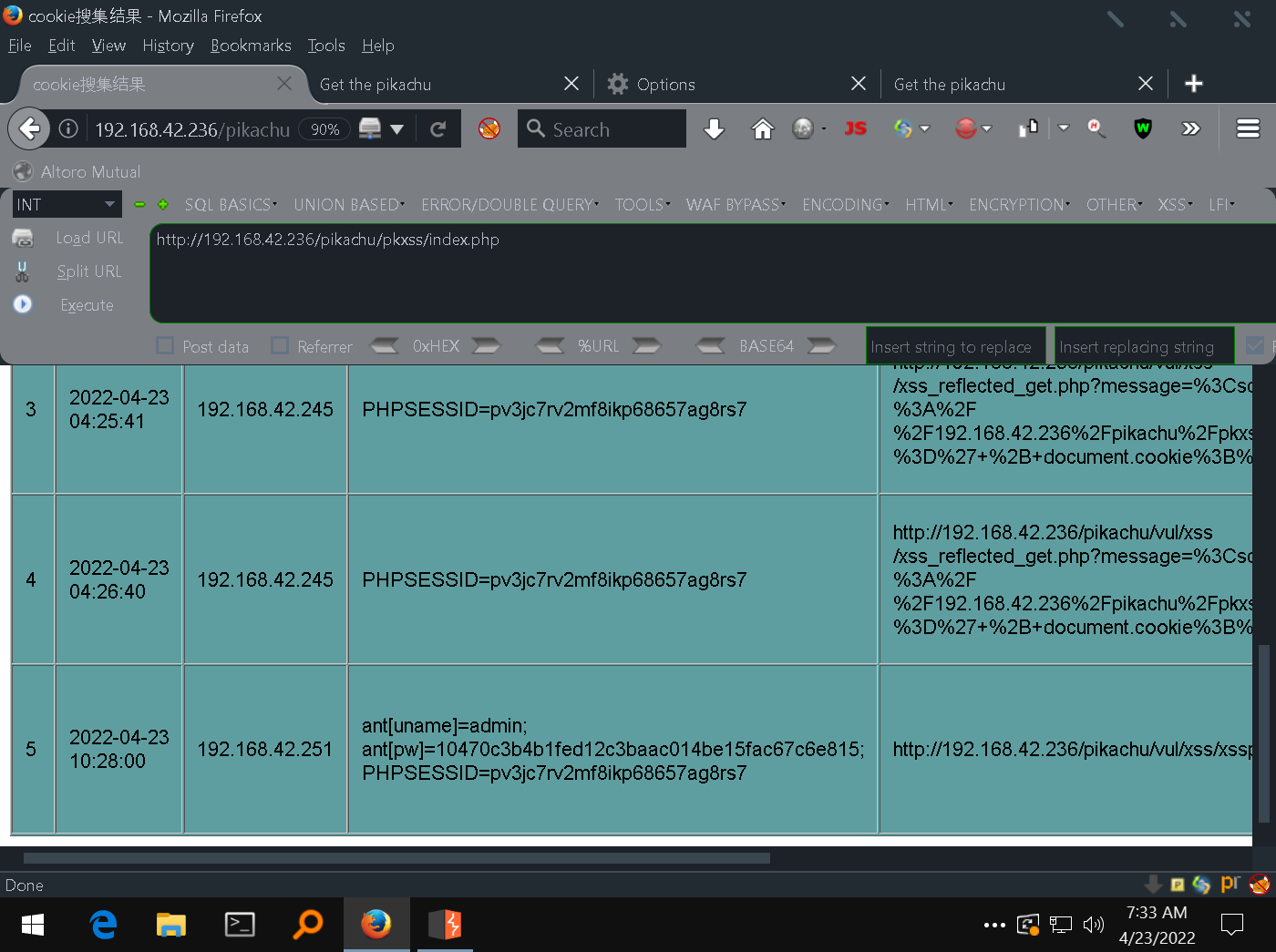Click the grey globe toolbar icon
This screenshot has width=1276, height=952.
pos(803,129)
